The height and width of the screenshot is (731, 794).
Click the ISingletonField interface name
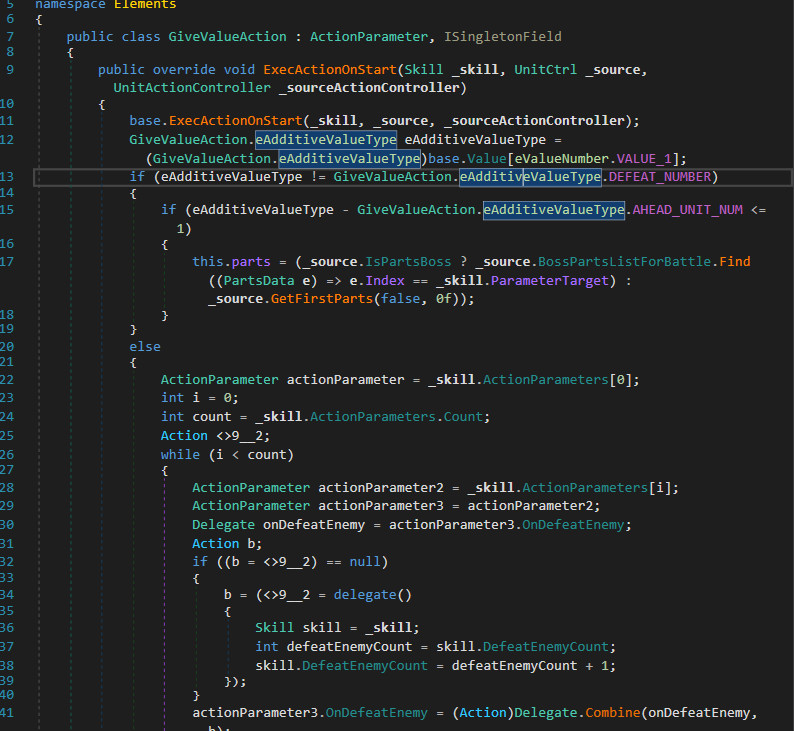(503, 37)
